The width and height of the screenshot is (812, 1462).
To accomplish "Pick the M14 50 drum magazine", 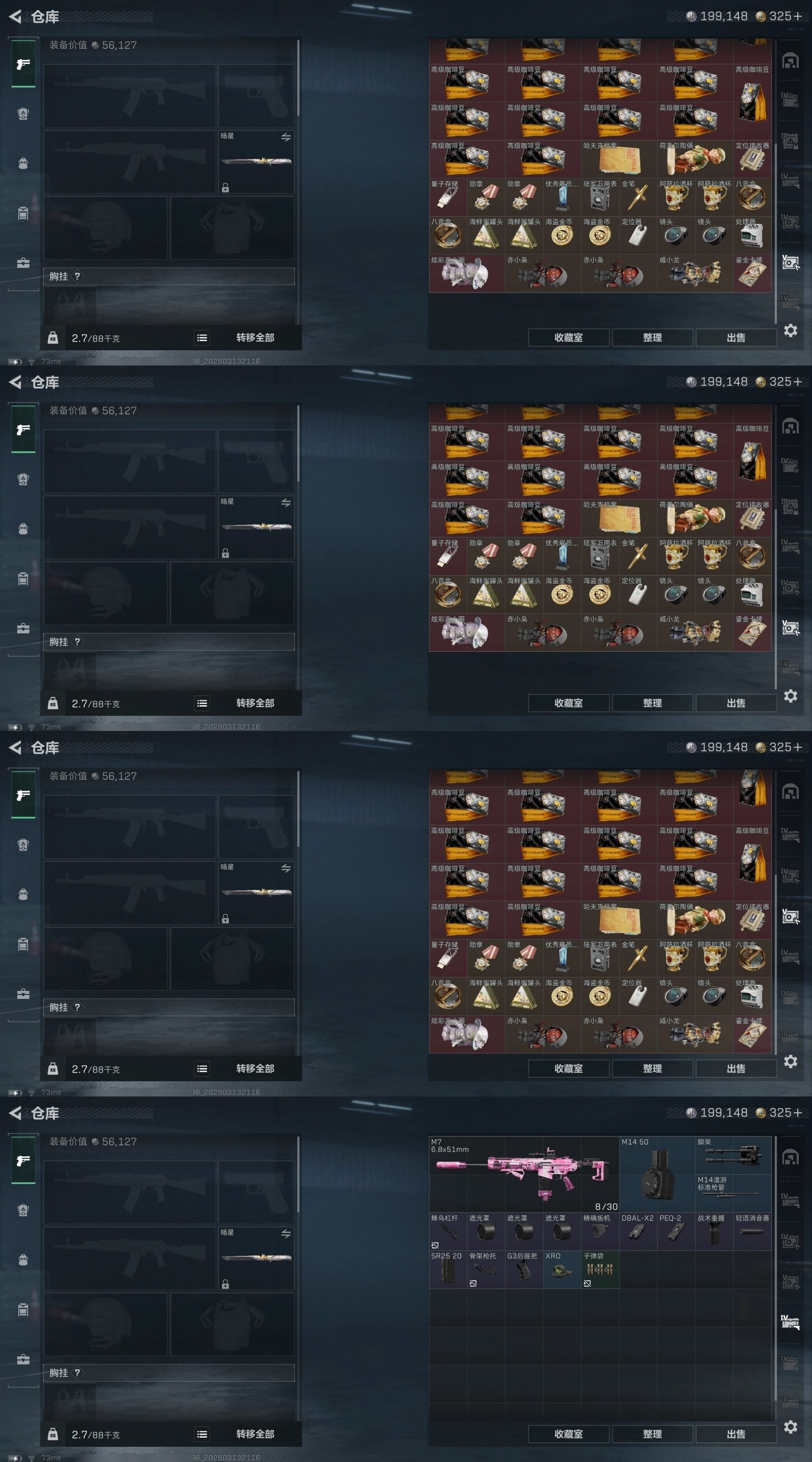I will [x=657, y=1174].
